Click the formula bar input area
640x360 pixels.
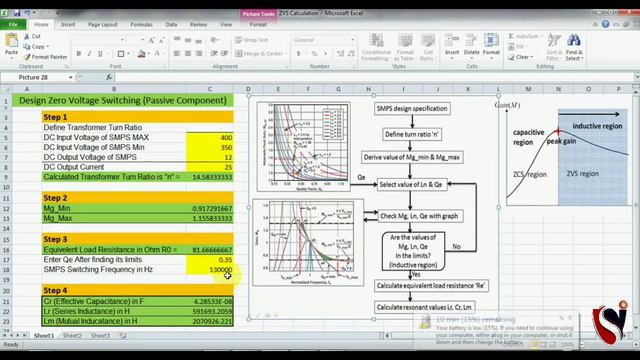[373, 77]
